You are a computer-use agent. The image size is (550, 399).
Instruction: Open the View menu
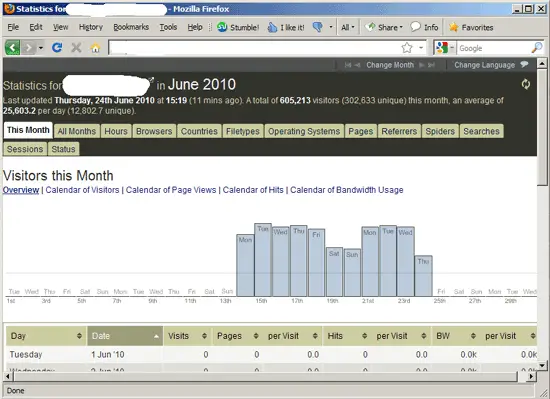60,27
